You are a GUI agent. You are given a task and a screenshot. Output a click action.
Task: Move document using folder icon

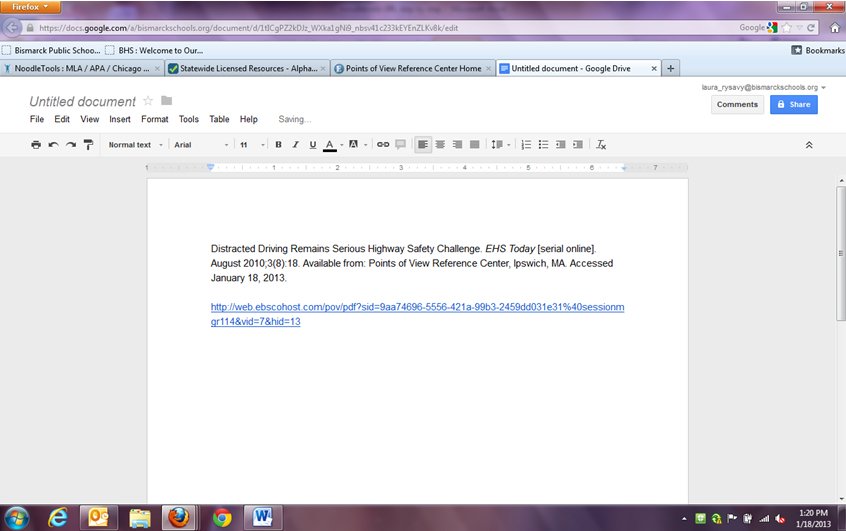click(167, 100)
